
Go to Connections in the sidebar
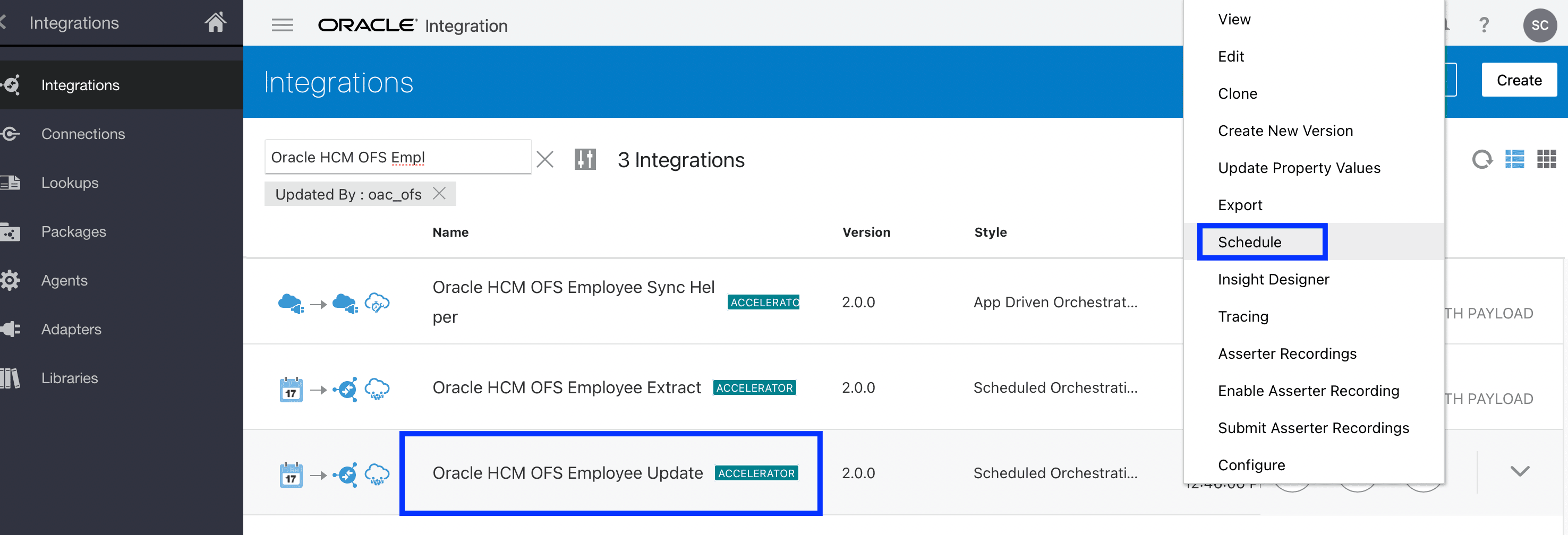pyautogui.click(x=83, y=134)
